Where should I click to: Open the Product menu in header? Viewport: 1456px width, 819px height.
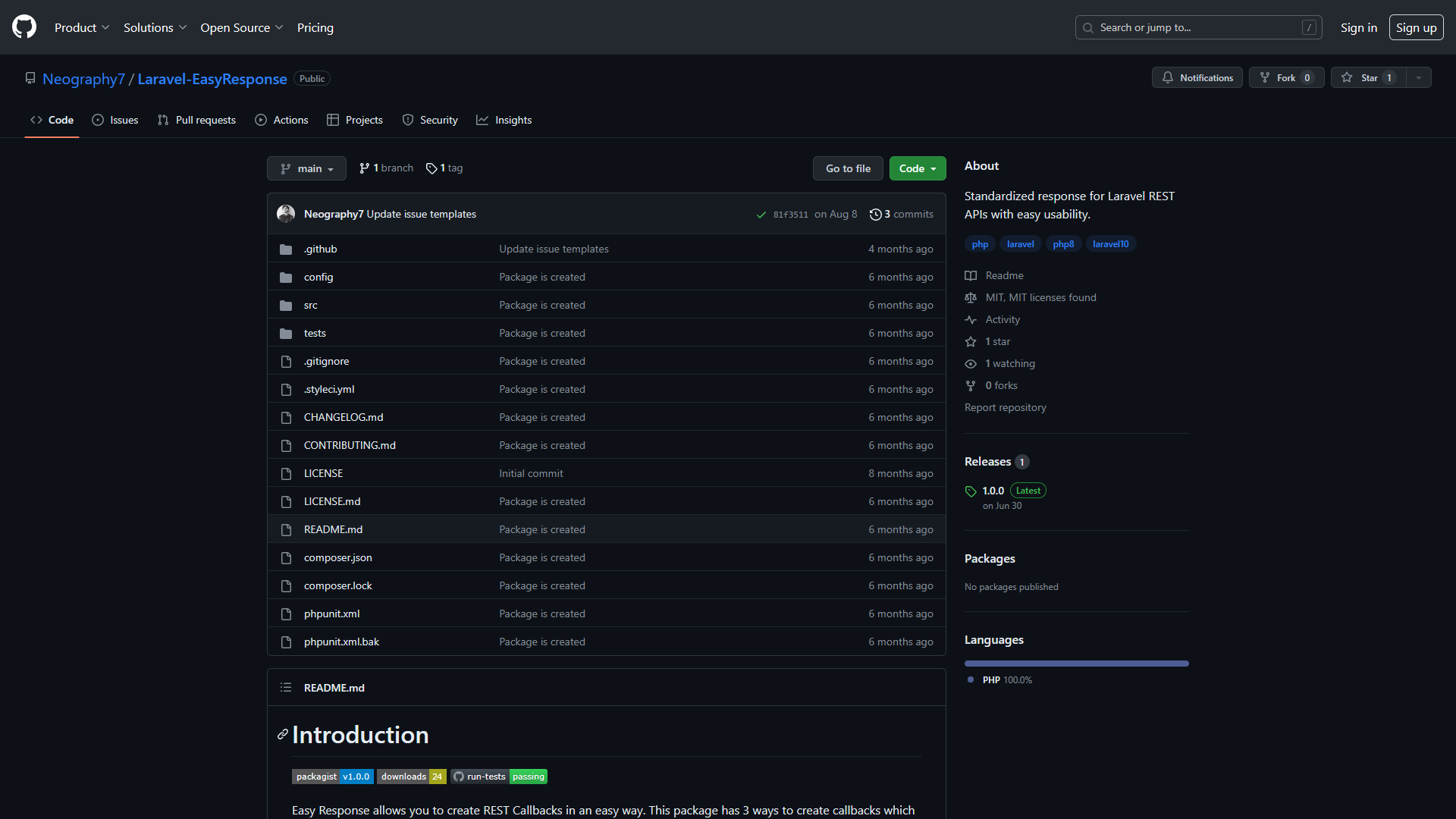(x=82, y=27)
